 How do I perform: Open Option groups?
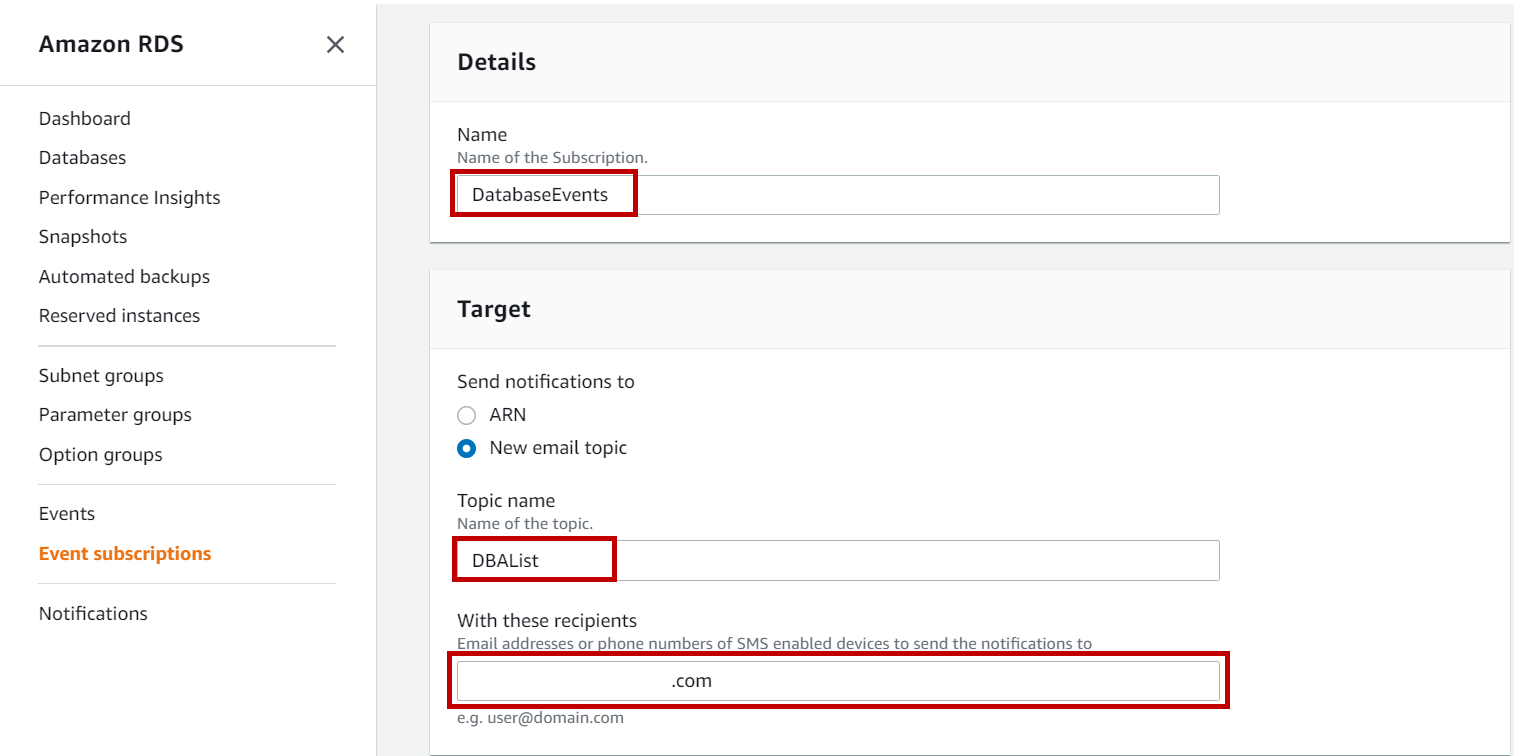pos(101,455)
